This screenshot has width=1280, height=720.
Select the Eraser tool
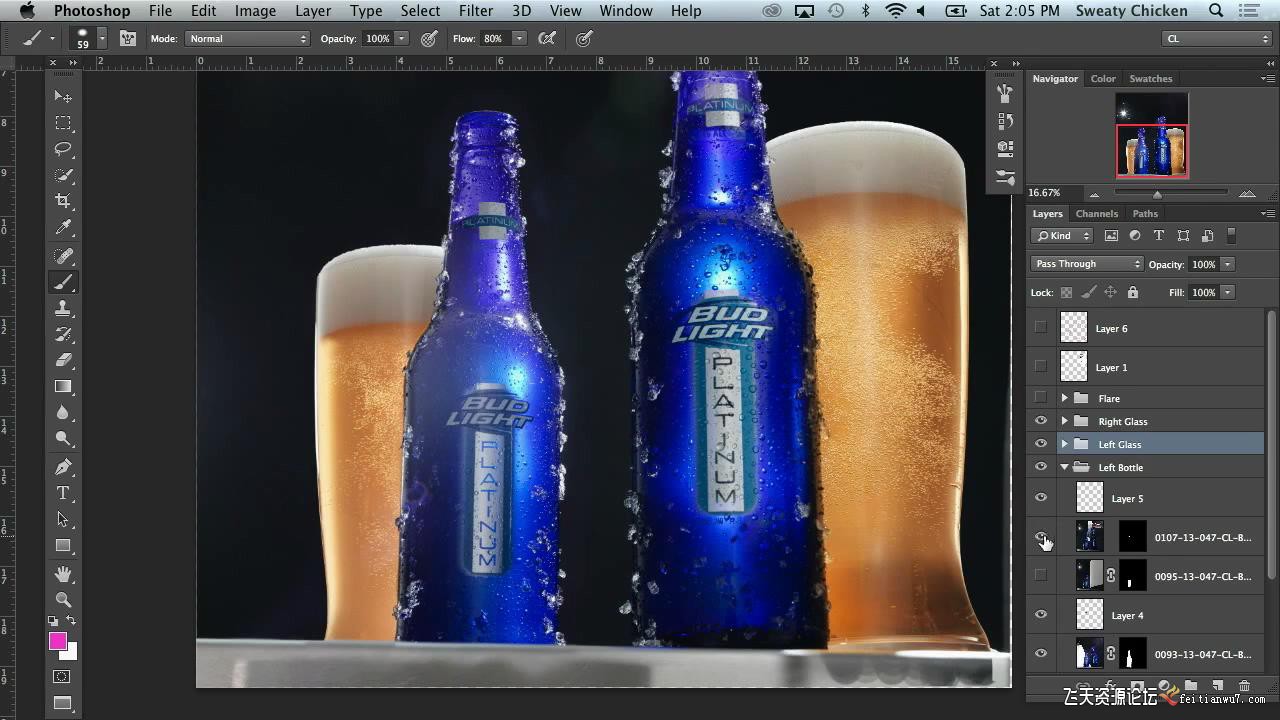pyautogui.click(x=63, y=360)
